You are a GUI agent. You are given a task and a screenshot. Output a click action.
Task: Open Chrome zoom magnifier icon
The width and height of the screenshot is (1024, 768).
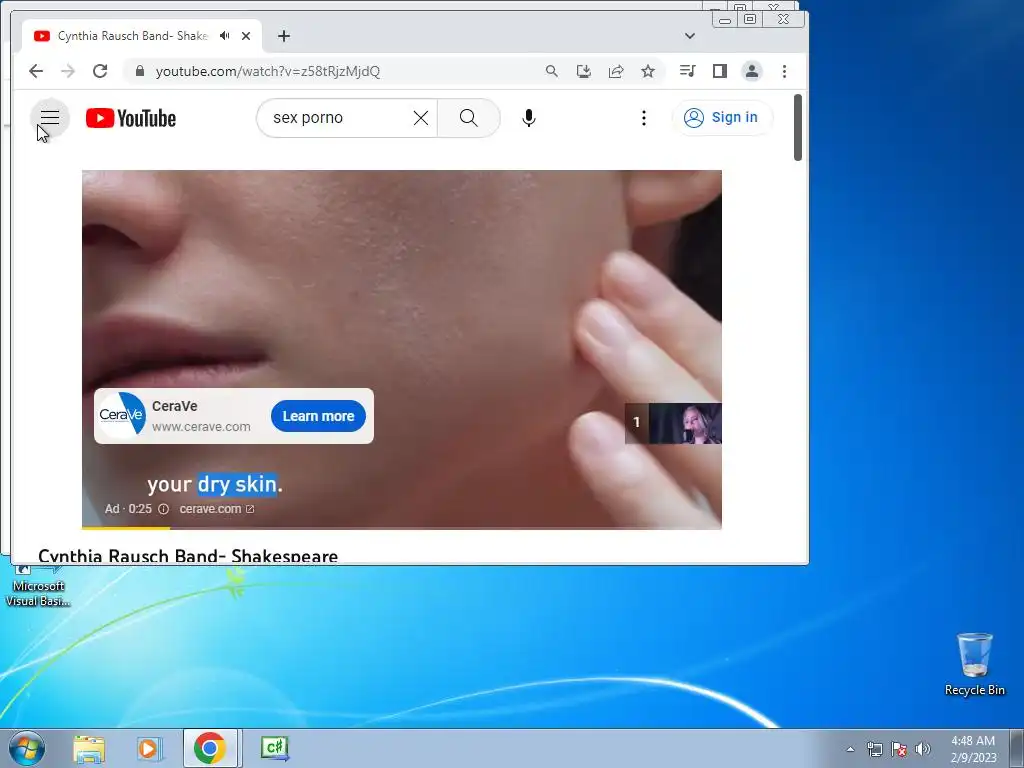(x=552, y=71)
